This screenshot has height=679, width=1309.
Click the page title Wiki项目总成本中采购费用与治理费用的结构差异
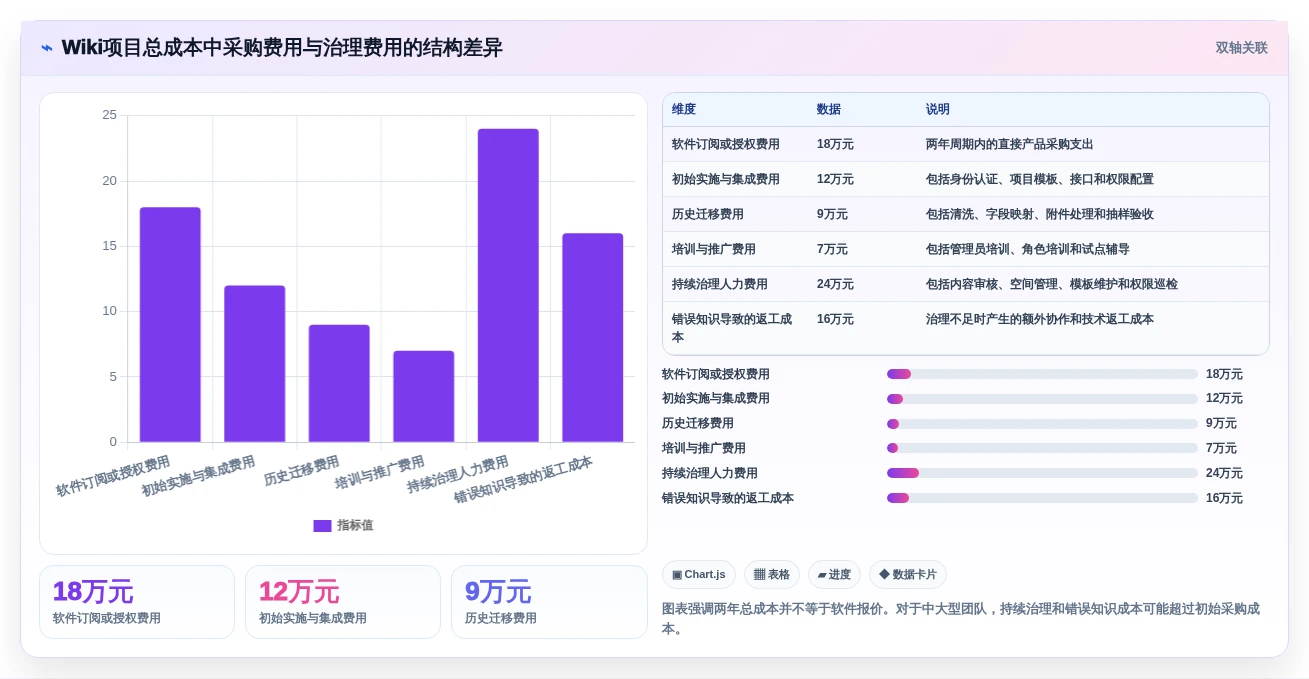coord(282,48)
